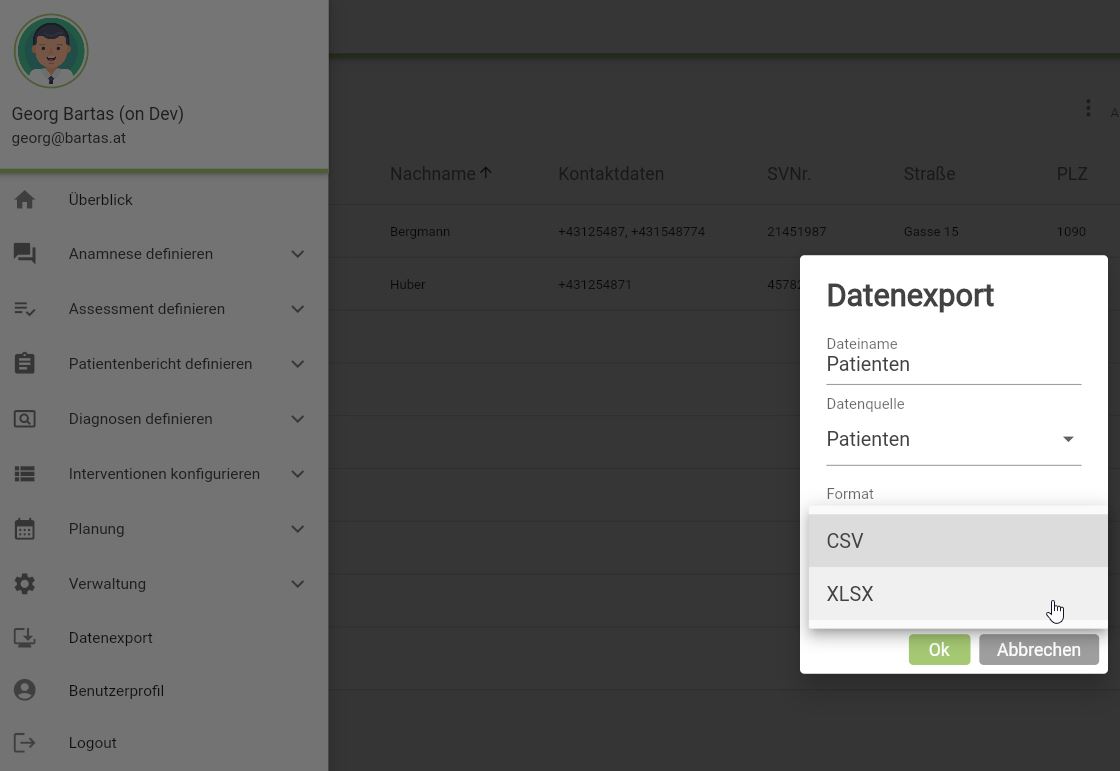Screen dimensions: 1120x771
Task: Open the three-dot more options menu
Action: click(1088, 108)
